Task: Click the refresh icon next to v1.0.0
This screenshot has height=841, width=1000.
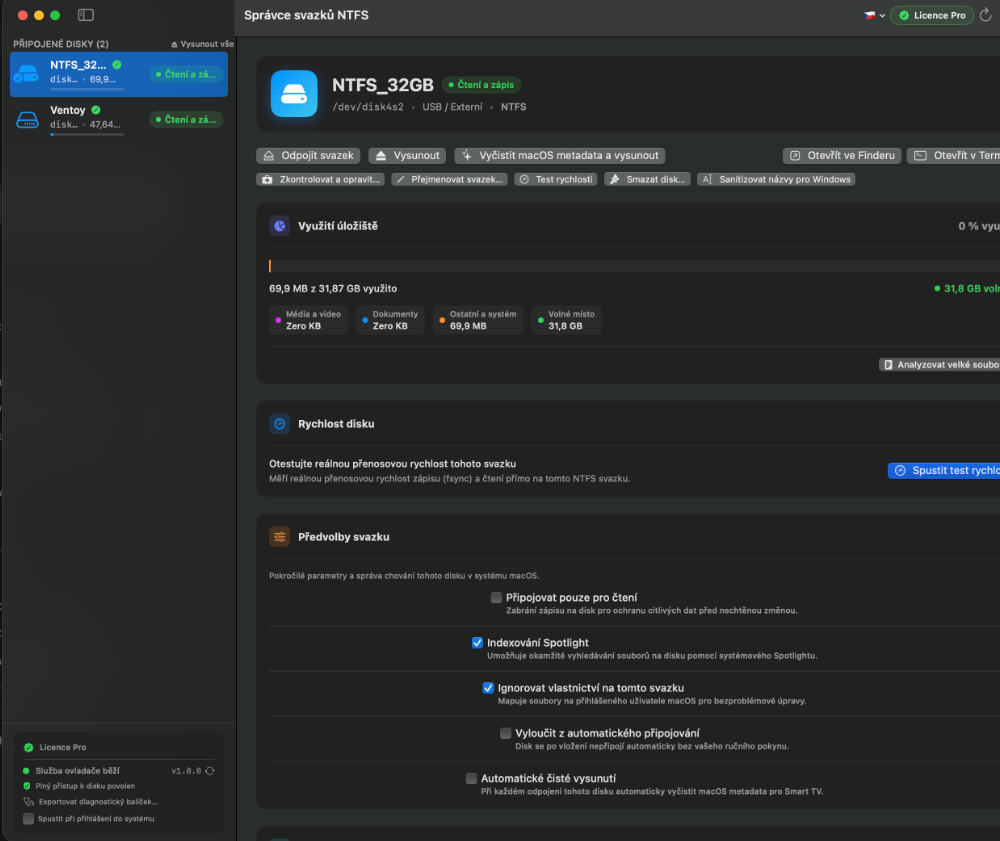Action: [210, 771]
